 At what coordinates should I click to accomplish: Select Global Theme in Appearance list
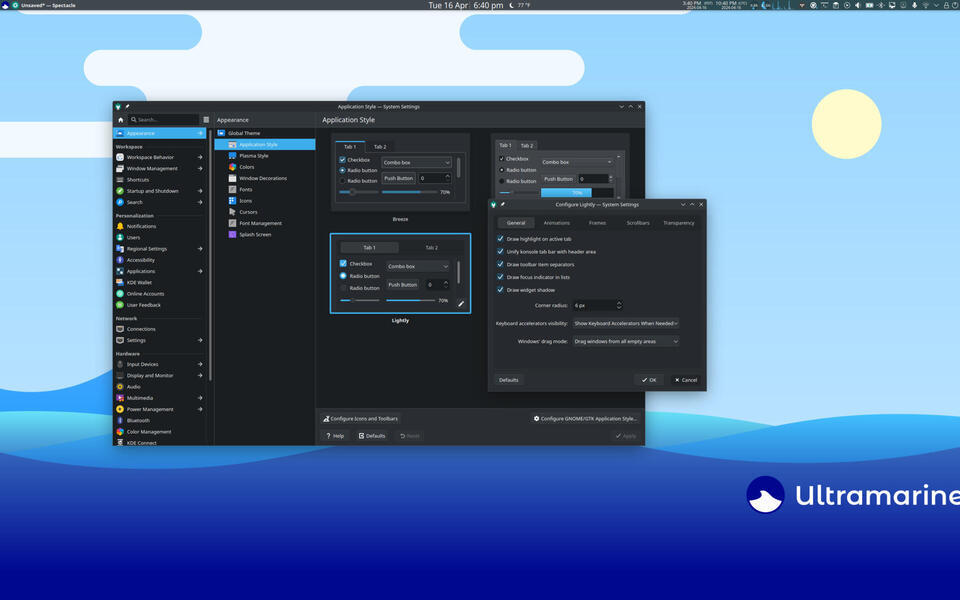(x=264, y=133)
